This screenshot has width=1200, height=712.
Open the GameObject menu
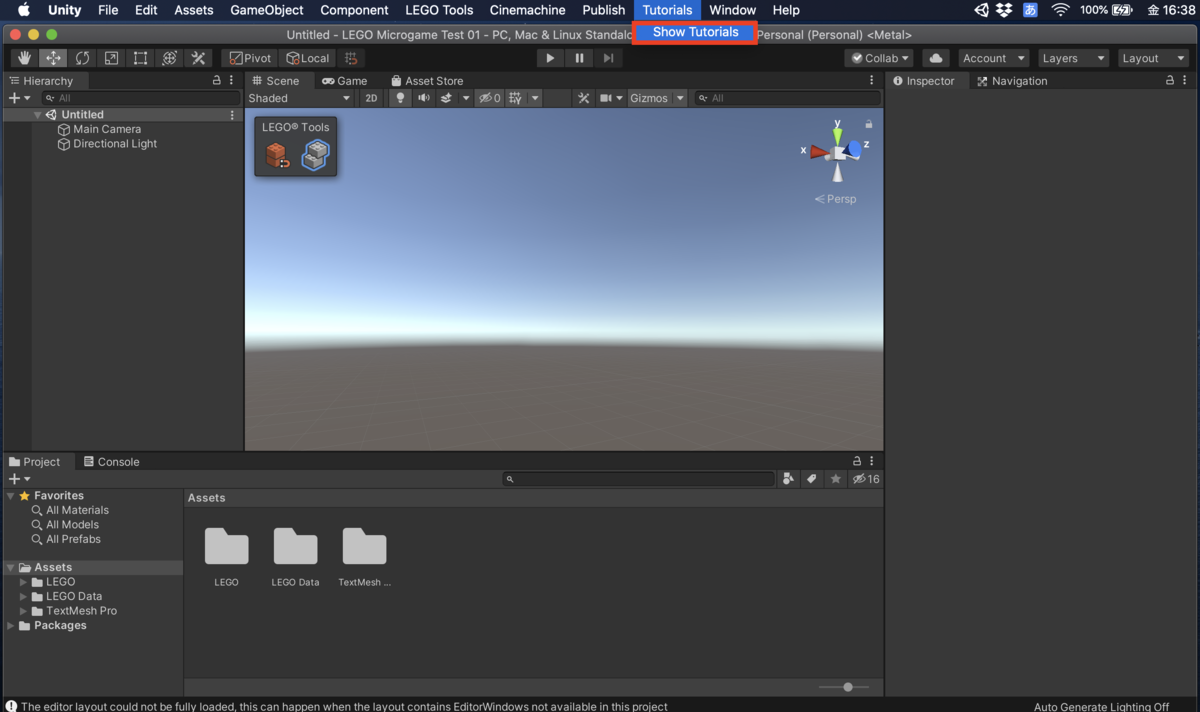point(267,10)
